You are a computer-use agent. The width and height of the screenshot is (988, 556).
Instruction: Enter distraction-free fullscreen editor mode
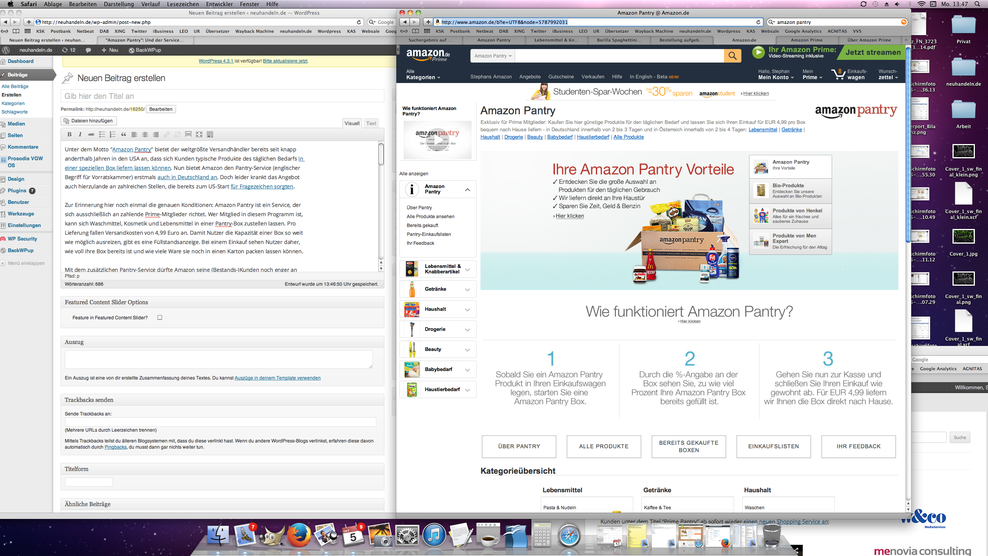[199, 134]
